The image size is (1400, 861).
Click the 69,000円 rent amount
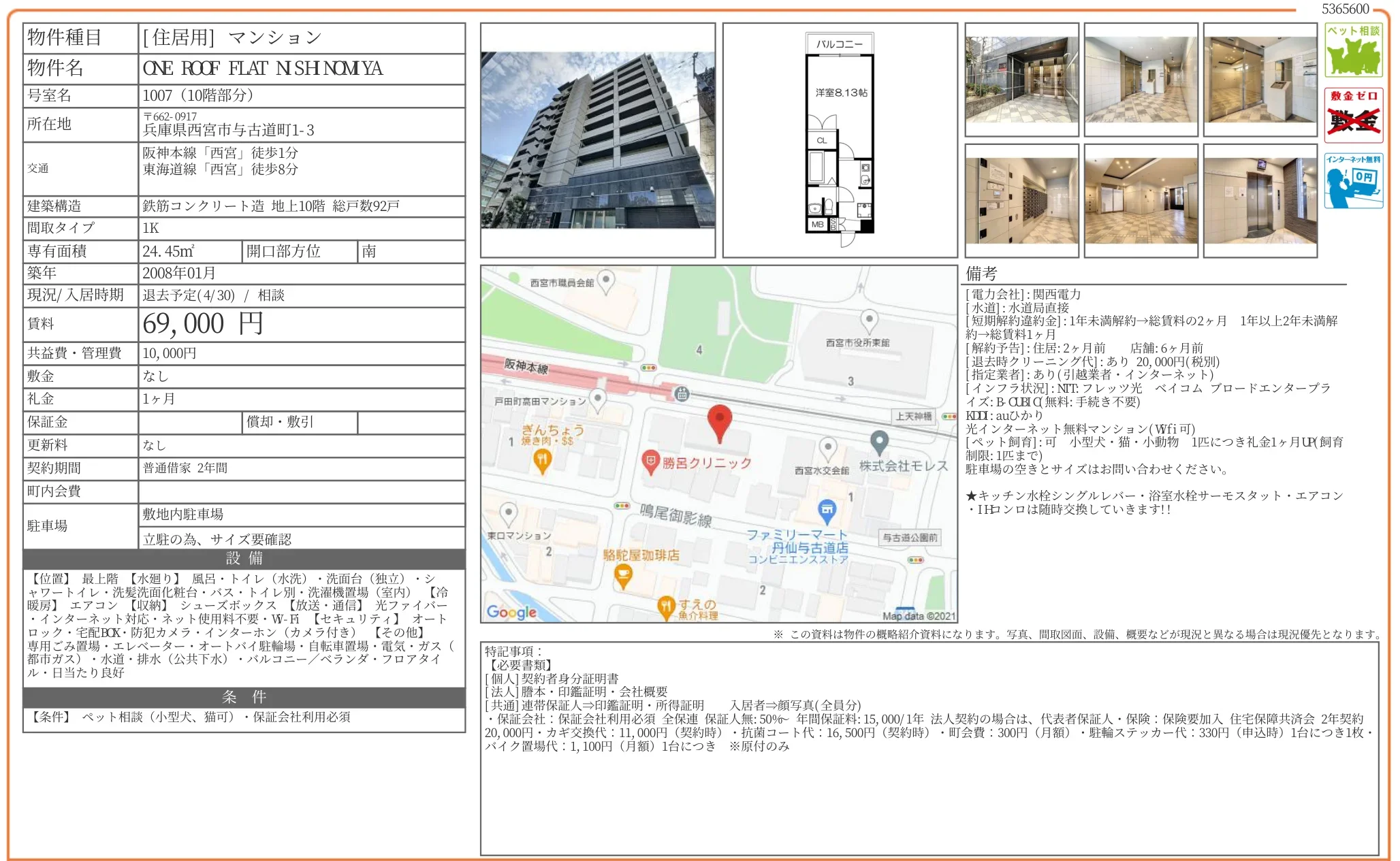pos(202,324)
